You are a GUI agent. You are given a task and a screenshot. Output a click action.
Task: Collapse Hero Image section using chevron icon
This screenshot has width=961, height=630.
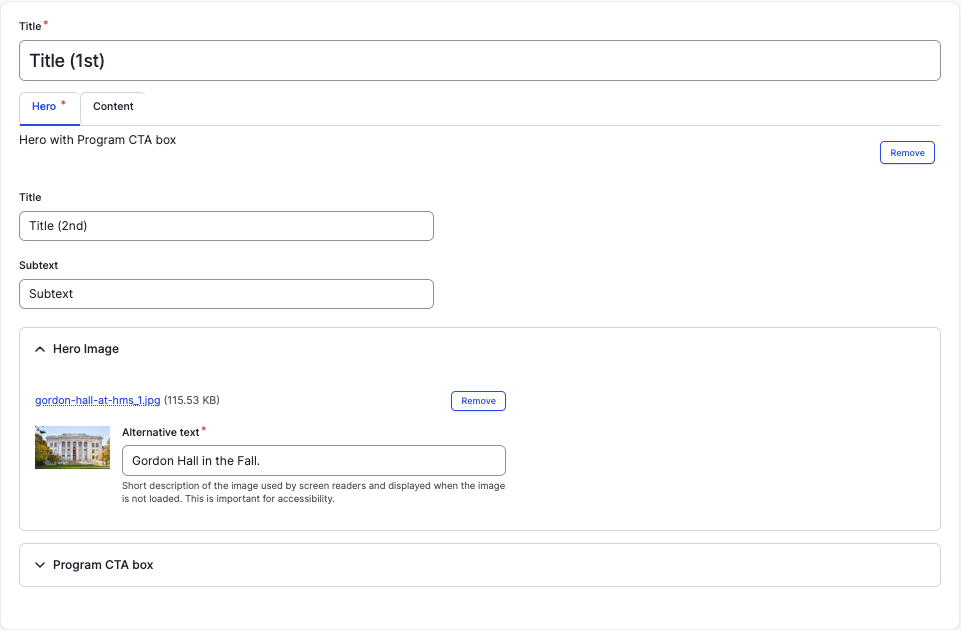(x=40, y=349)
